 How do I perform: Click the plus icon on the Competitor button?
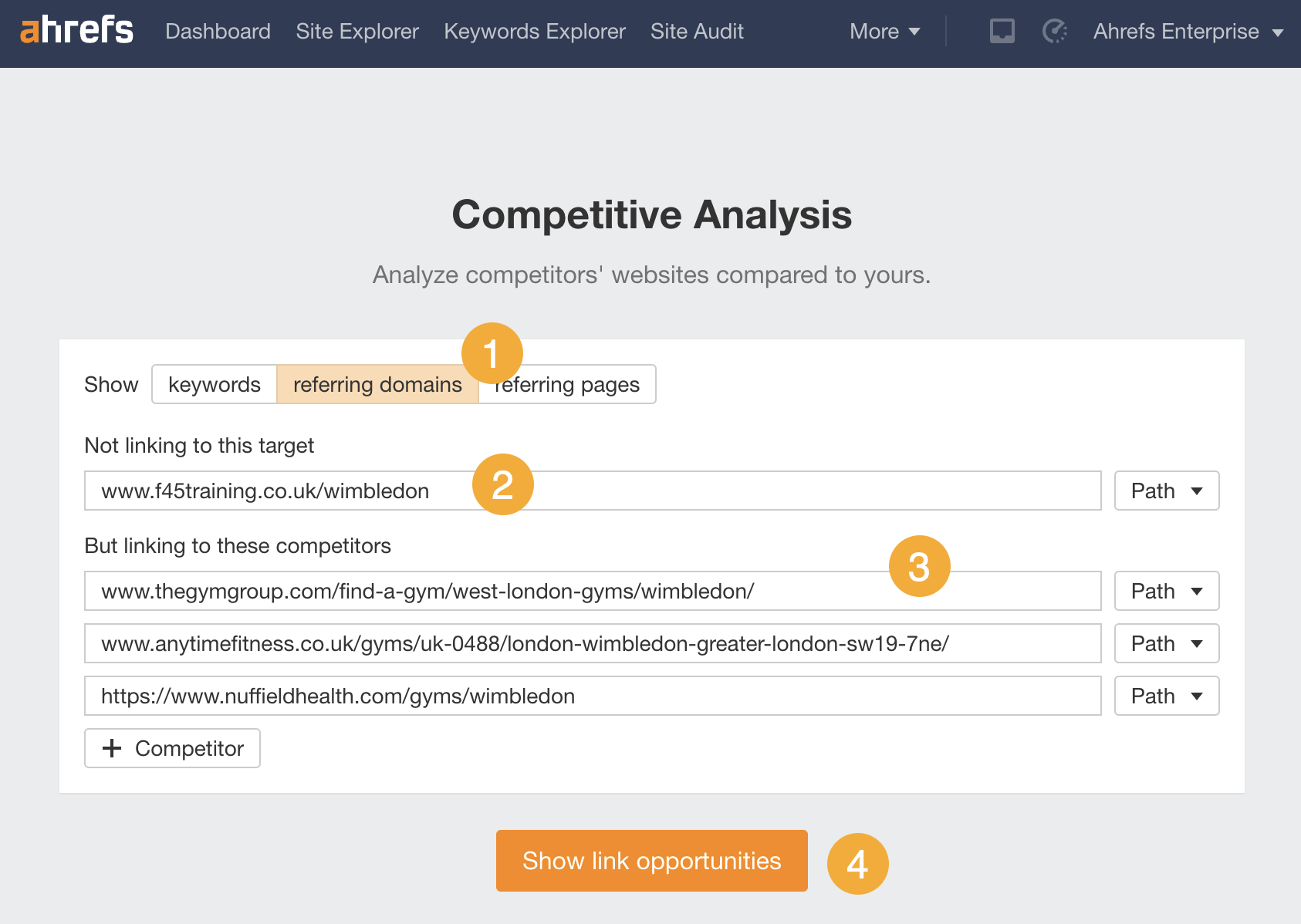(113, 748)
